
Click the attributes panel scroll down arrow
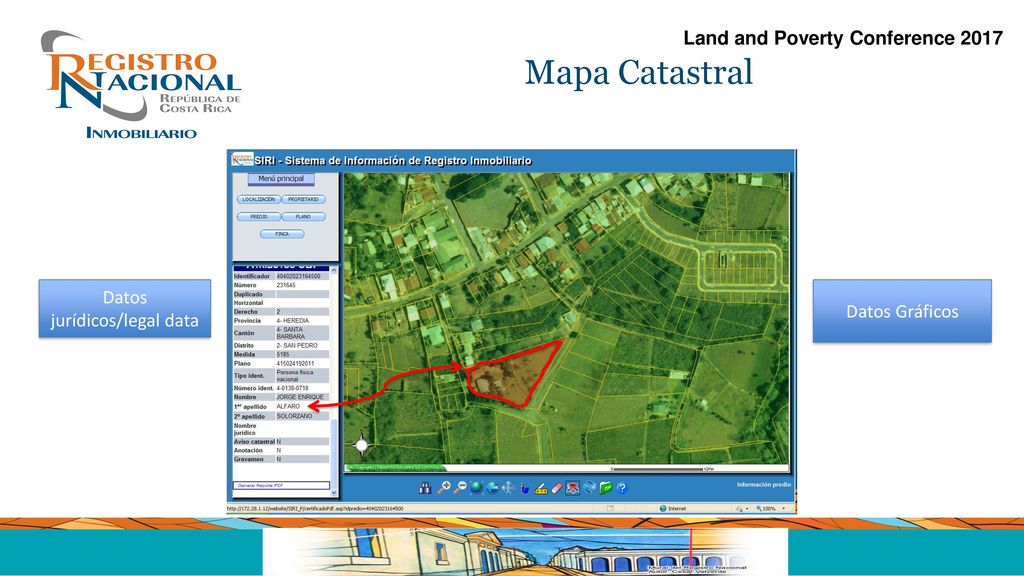pyautogui.click(x=334, y=493)
